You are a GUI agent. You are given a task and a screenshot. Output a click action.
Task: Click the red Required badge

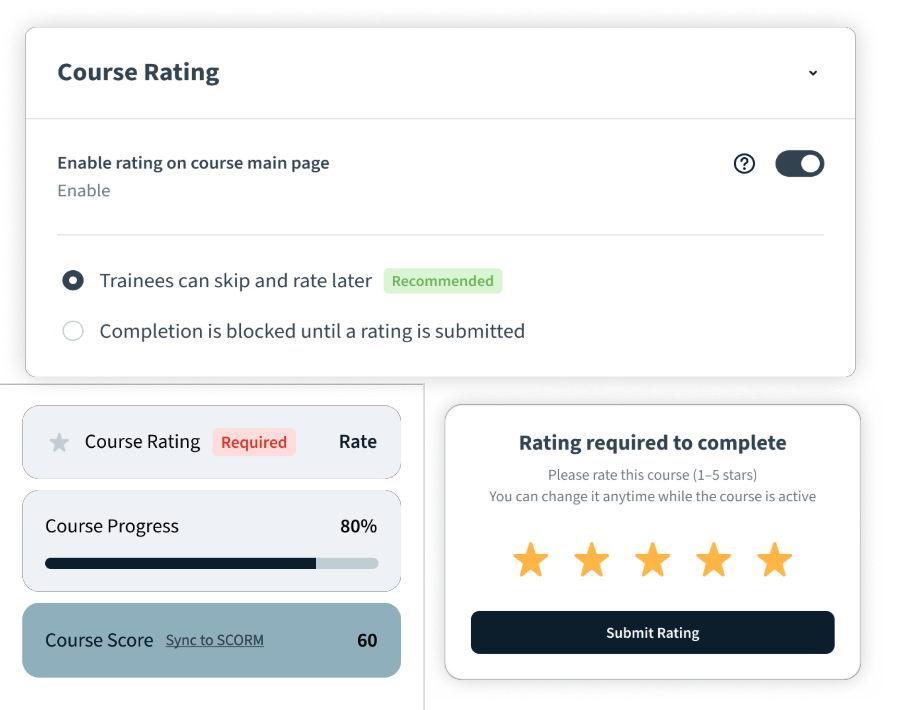tap(254, 442)
